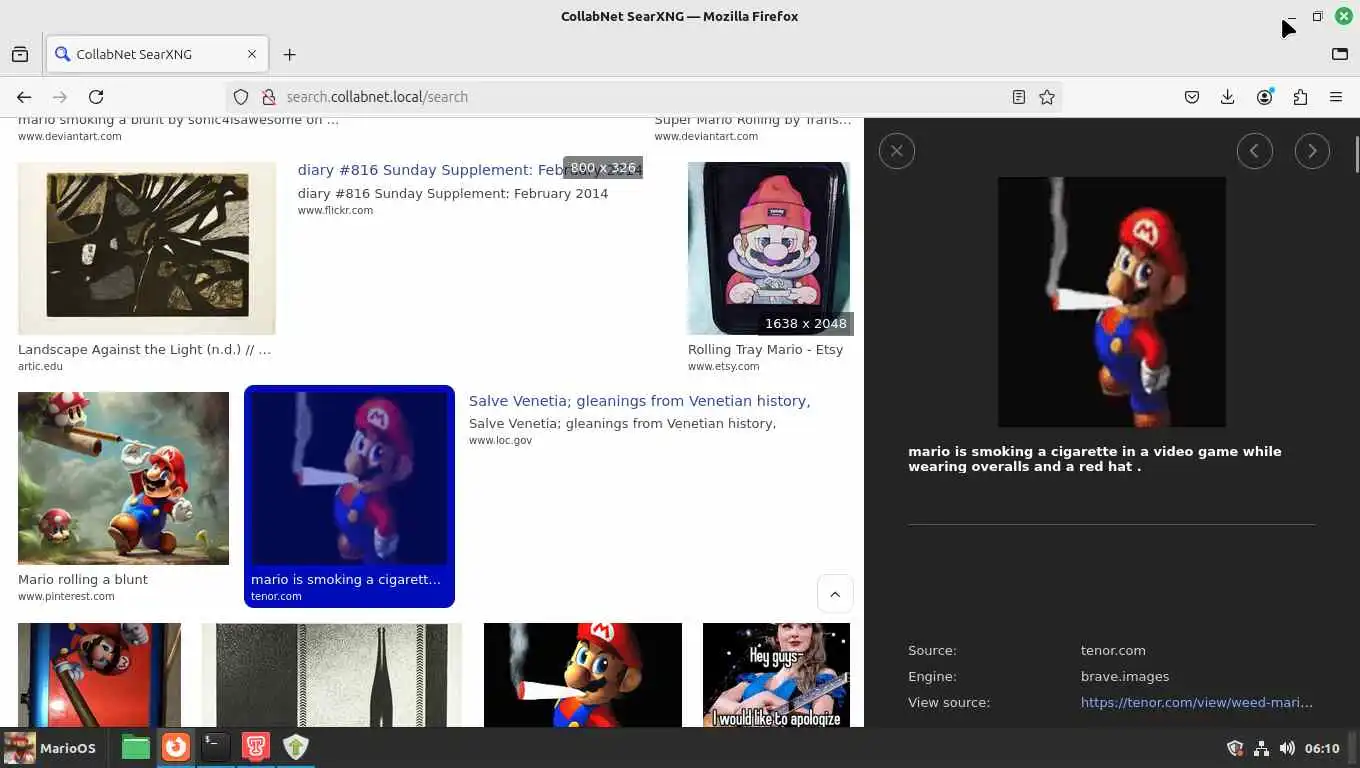The image size is (1360, 768).
Task: Open the Rolling Tray Mario Etsy thumbnail
Action: pyautogui.click(x=769, y=248)
